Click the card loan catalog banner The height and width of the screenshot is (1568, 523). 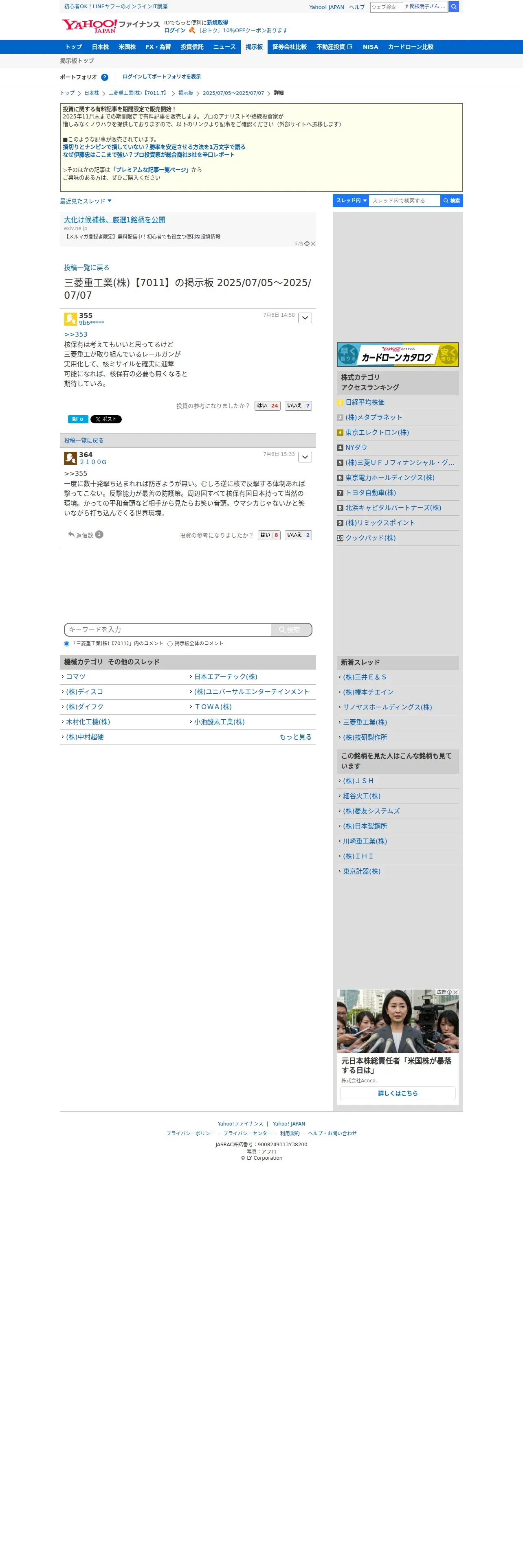point(398,354)
